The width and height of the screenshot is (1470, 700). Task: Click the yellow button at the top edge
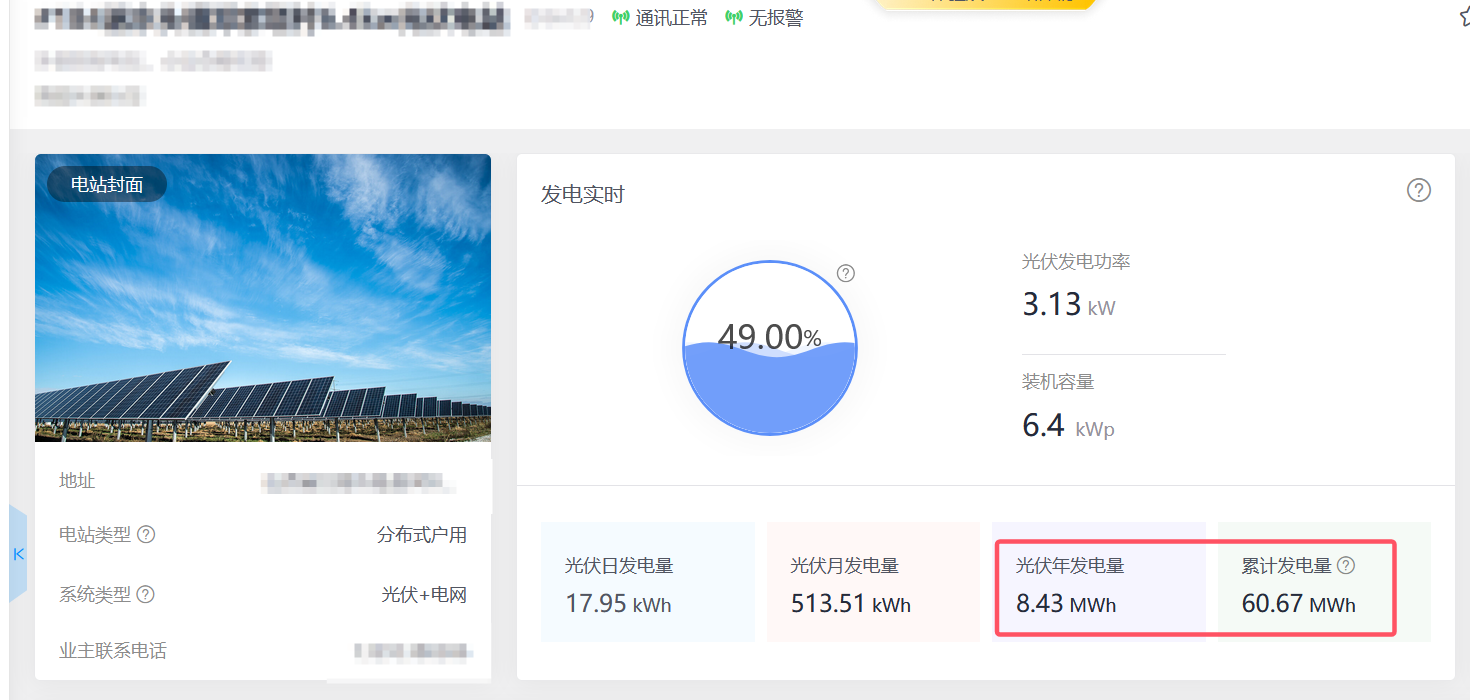click(x=985, y=3)
